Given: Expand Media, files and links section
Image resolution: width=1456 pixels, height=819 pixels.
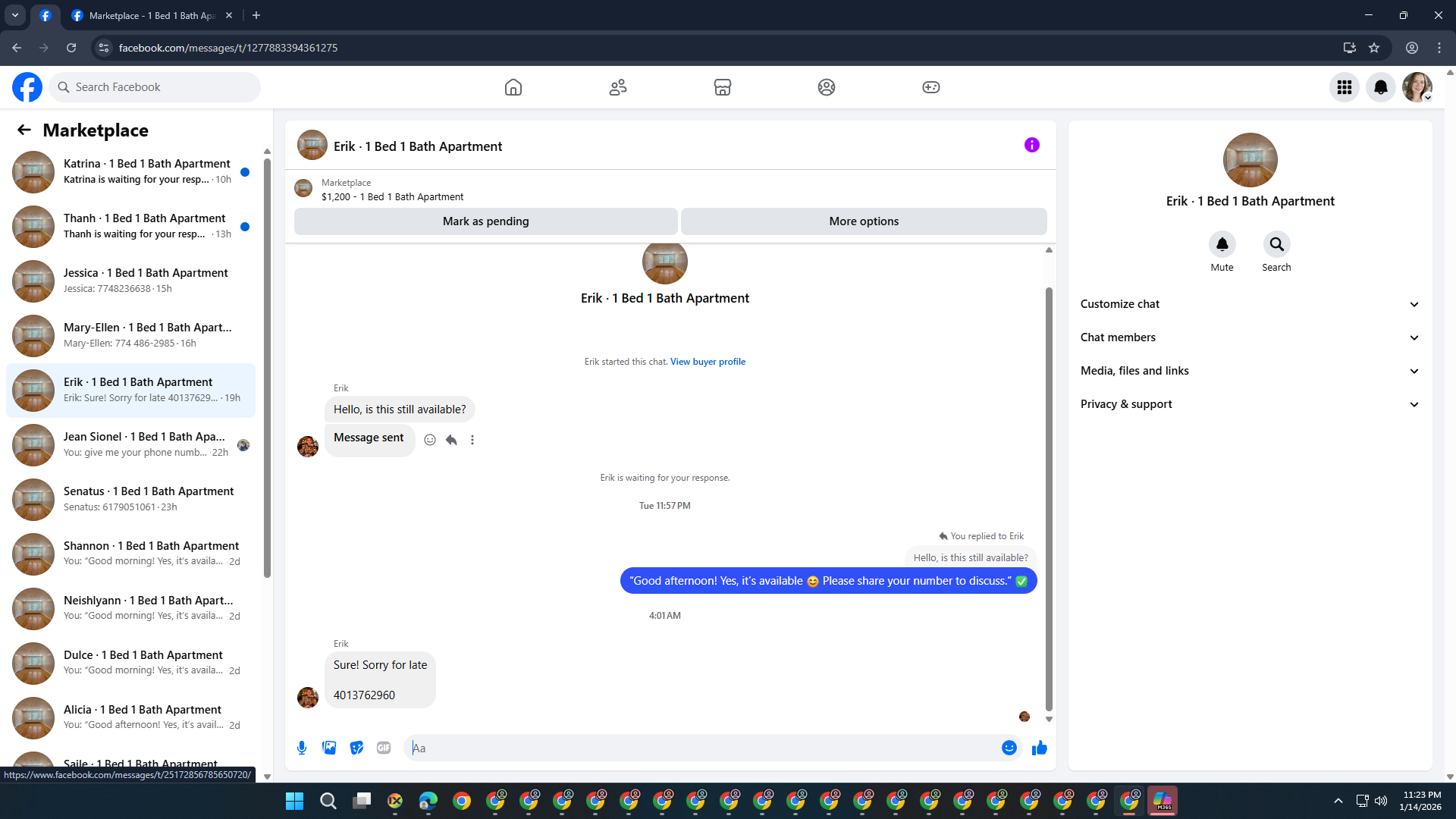Looking at the screenshot, I should (x=1250, y=371).
